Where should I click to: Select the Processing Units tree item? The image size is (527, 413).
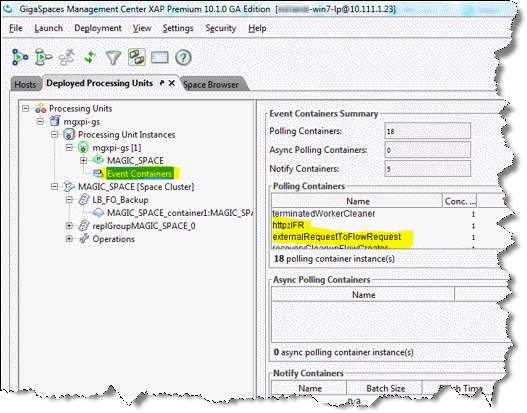tap(80, 109)
